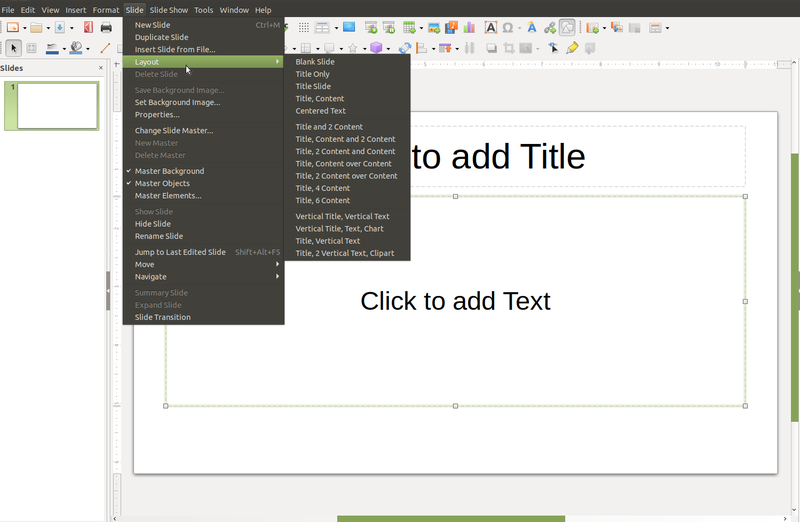Image resolution: width=800 pixels, height=522 pixels.
Task: Click the Align objects icon
Action: point(421,48)
